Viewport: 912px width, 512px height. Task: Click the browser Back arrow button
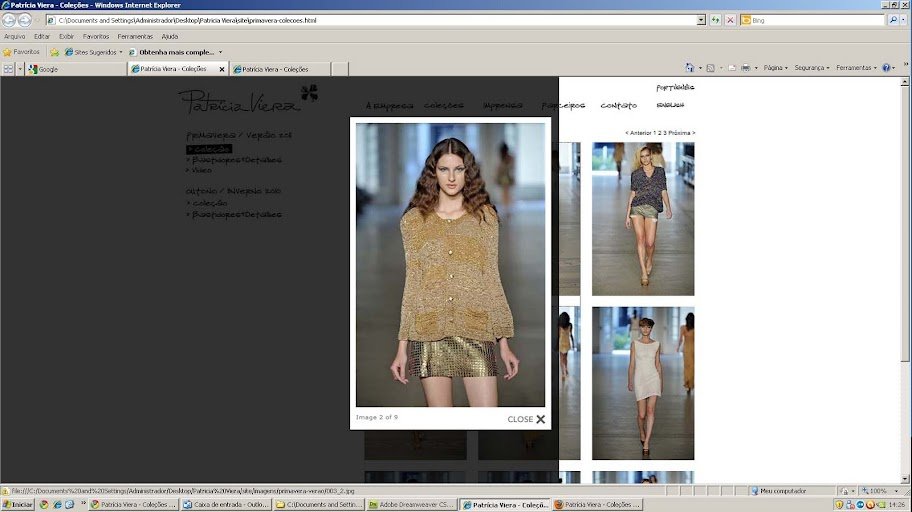pos(9,20)
